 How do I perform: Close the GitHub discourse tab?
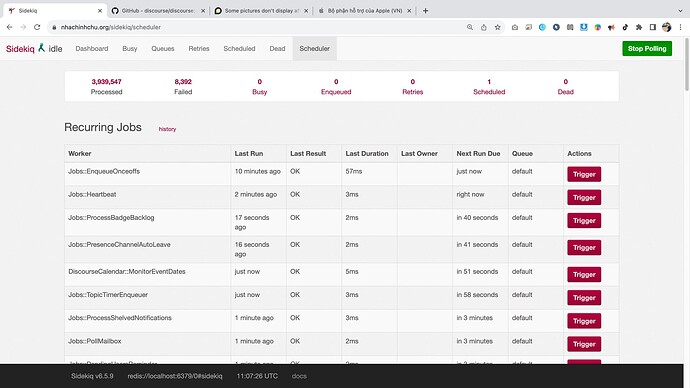pyautogui.click(x=203, y=11)
